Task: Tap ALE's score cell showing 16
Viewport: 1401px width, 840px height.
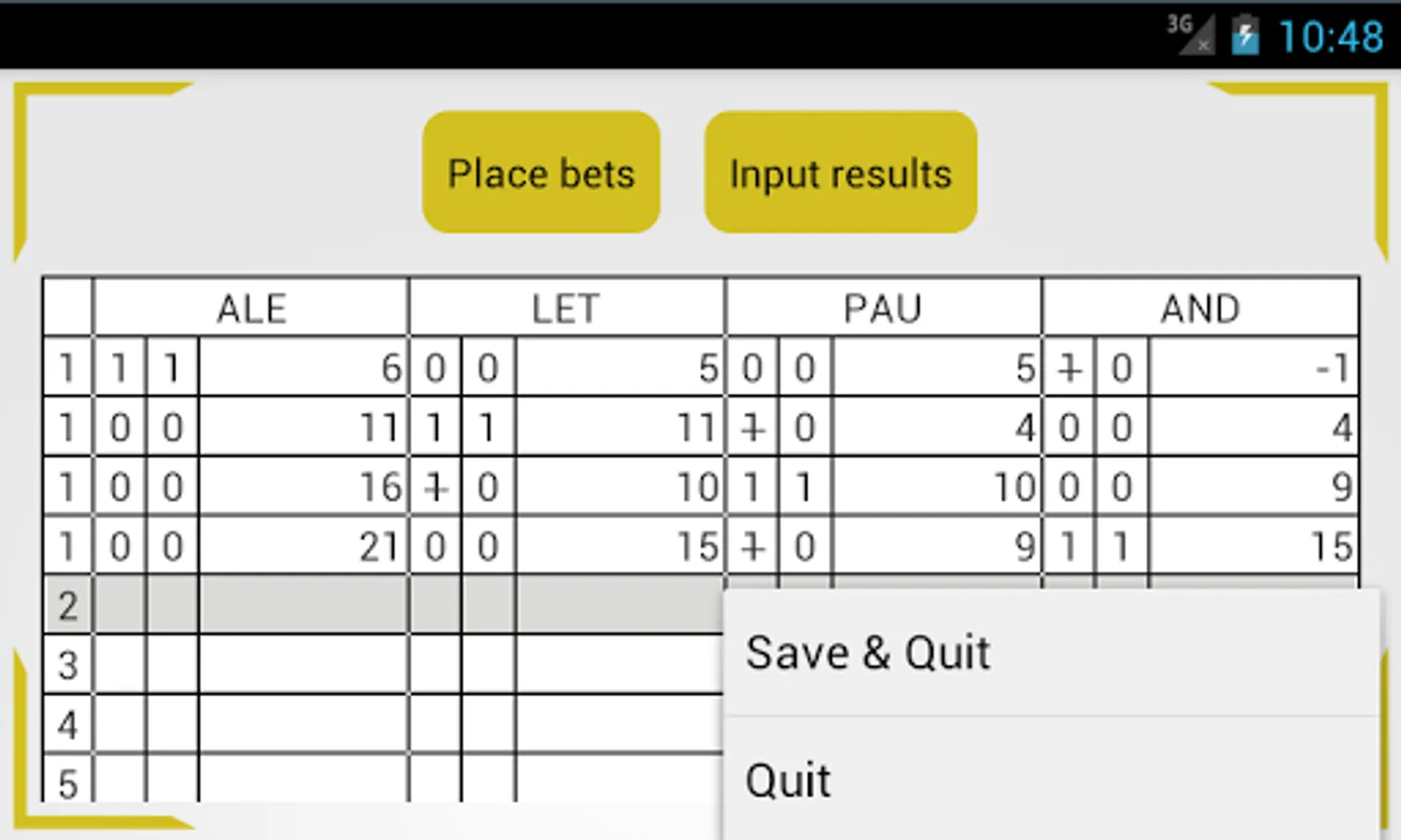Action: [x=303, y=487]
